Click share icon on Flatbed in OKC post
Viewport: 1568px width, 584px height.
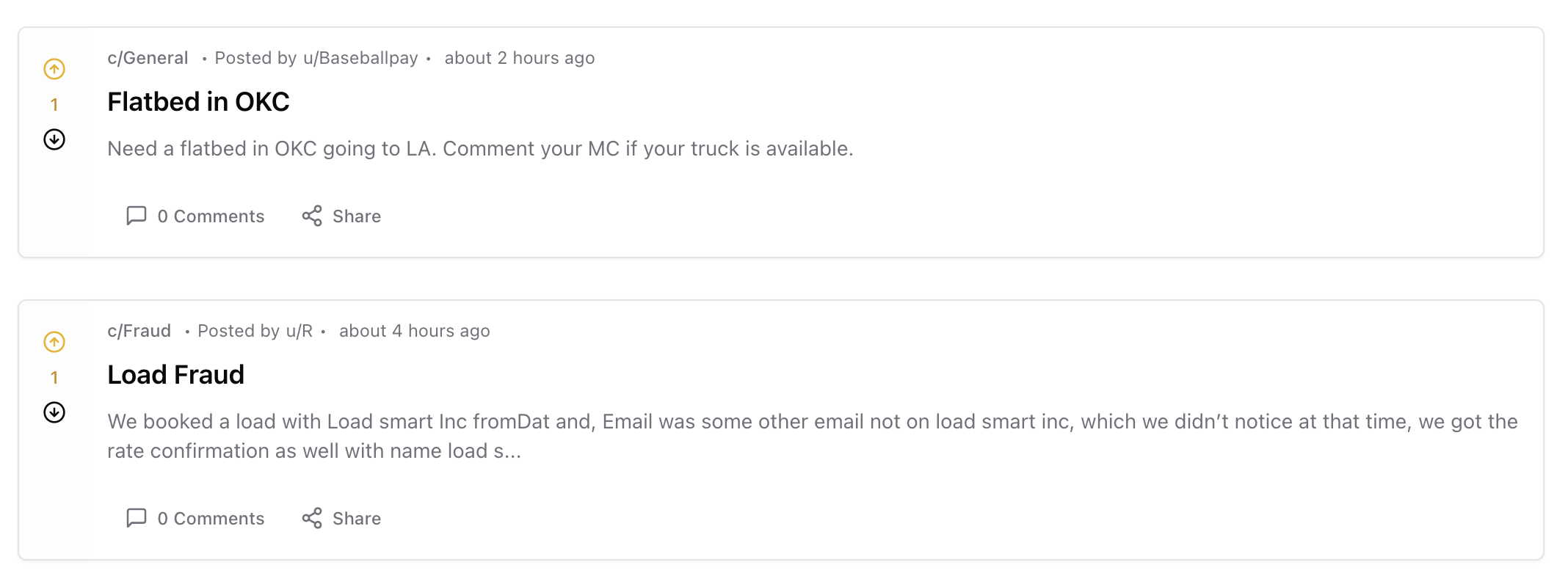coord(312,216)
